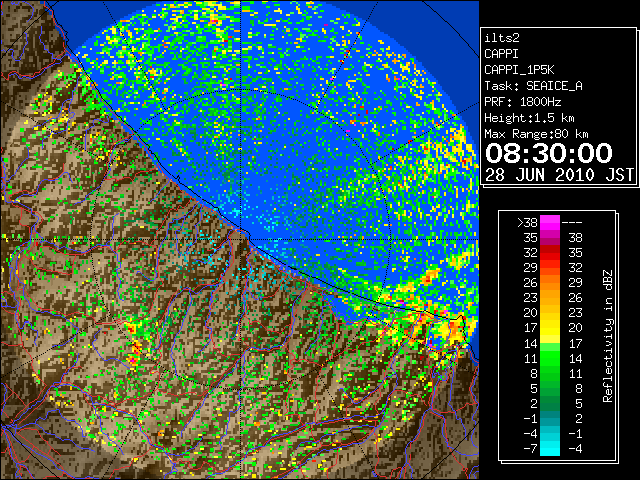
Task: Click the 'Task: SEAICE_A' line
Action: tap(533, 86)
